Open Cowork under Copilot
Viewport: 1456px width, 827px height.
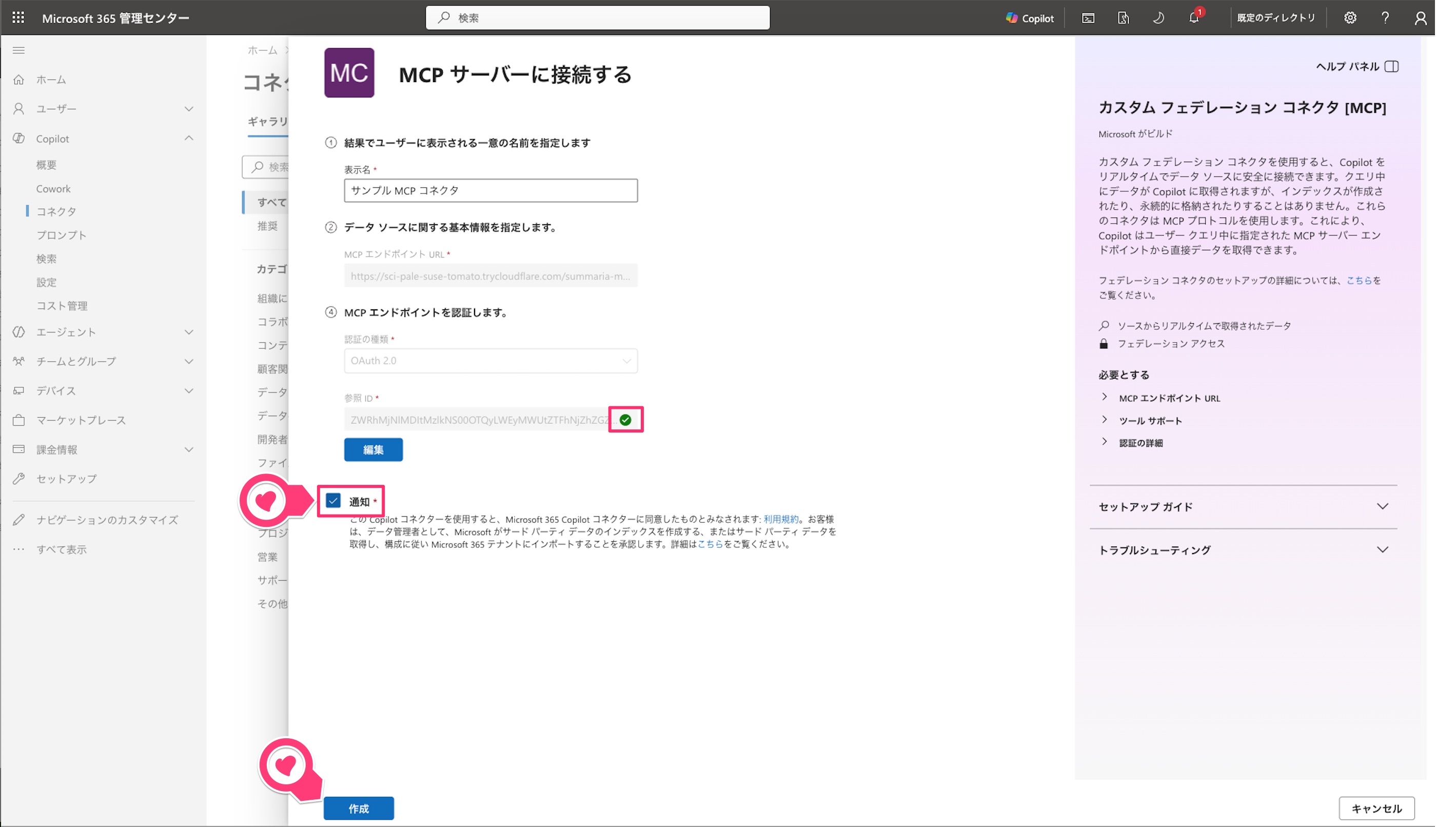pyautogui.click(x=53, y=189)
